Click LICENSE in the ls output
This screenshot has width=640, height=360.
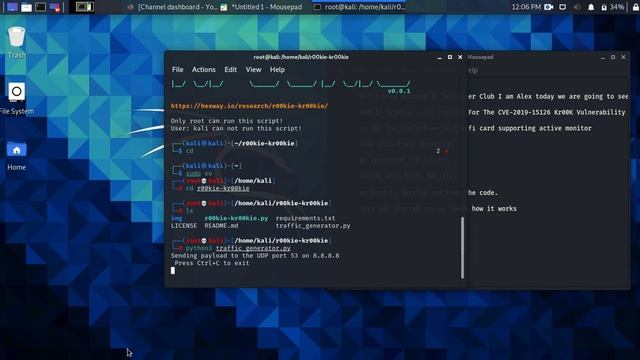[x=184, y=225]
